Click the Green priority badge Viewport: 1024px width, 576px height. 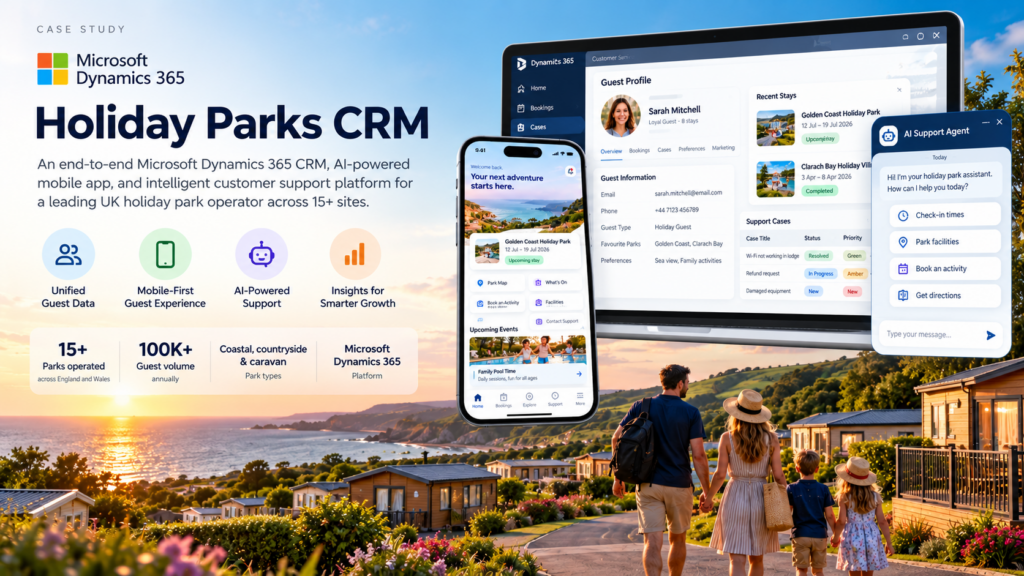854,256
